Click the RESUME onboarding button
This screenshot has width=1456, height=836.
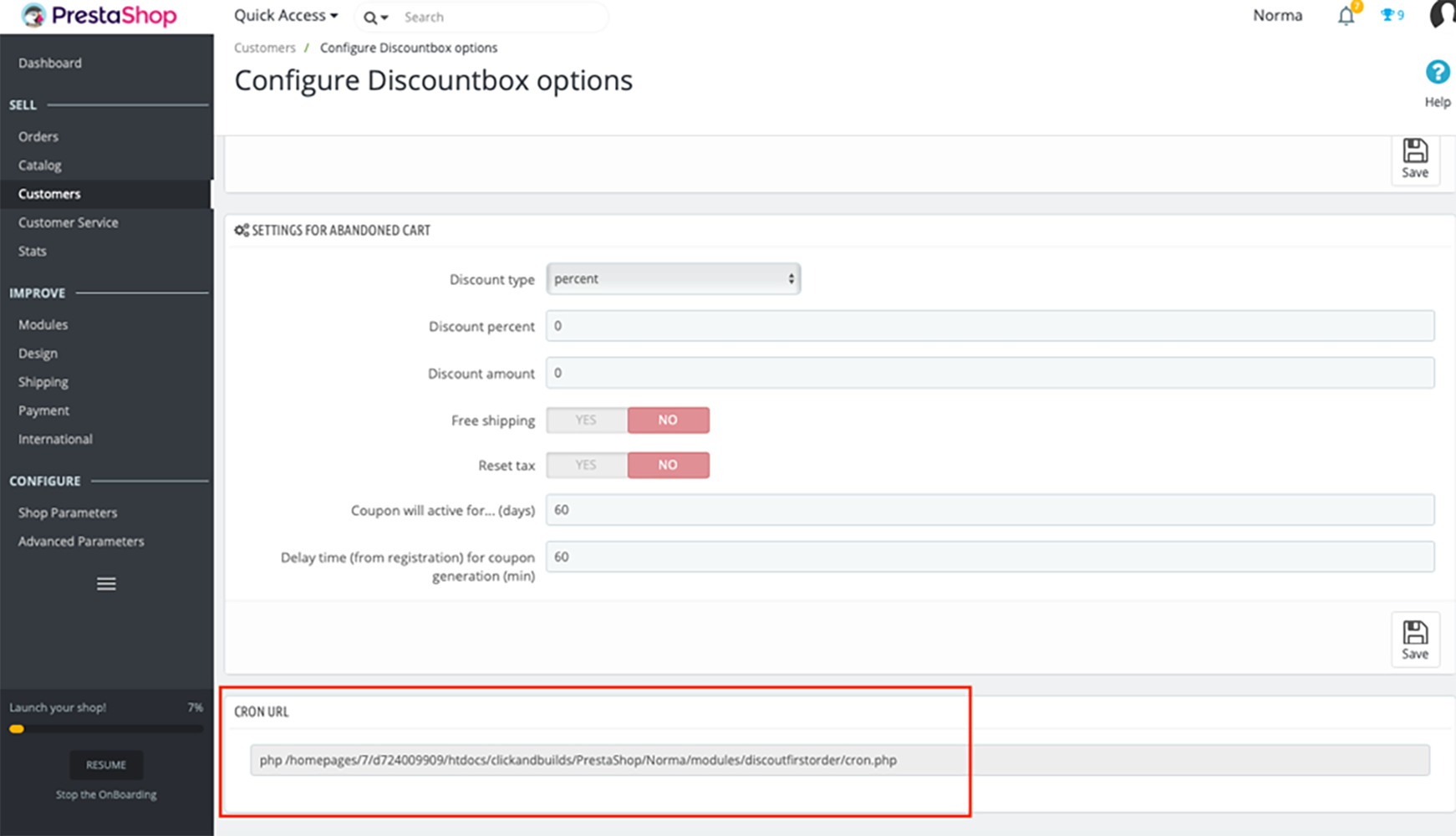[106, 765]
